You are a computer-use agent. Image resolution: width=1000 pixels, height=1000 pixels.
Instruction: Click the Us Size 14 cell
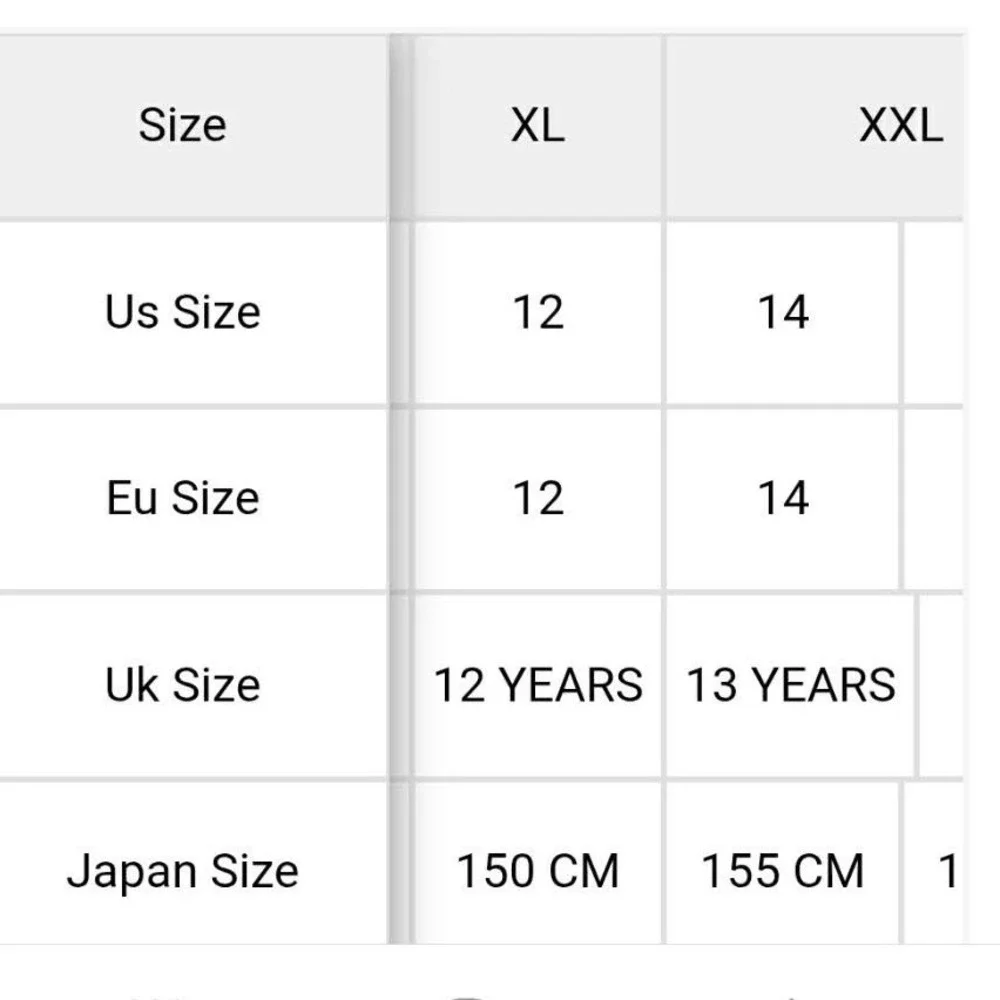[783, 312]
